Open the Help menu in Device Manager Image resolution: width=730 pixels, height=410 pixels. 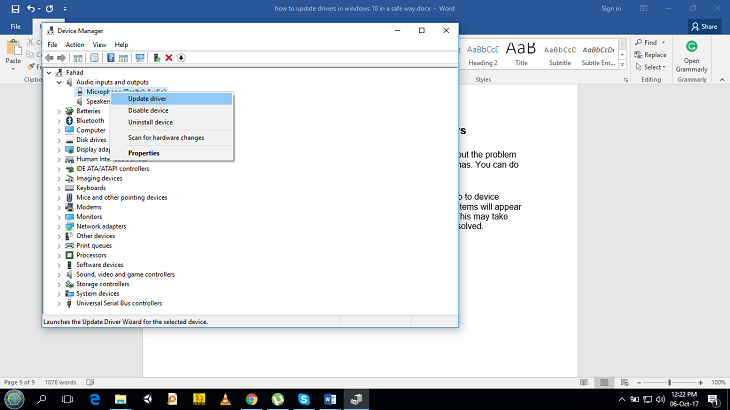pos(121,45)
